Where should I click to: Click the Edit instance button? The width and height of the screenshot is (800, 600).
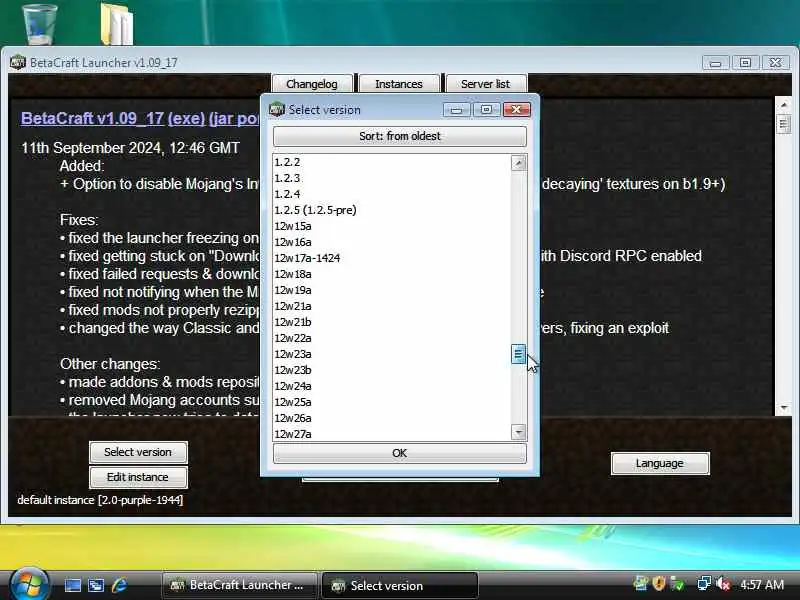(138, 477)
